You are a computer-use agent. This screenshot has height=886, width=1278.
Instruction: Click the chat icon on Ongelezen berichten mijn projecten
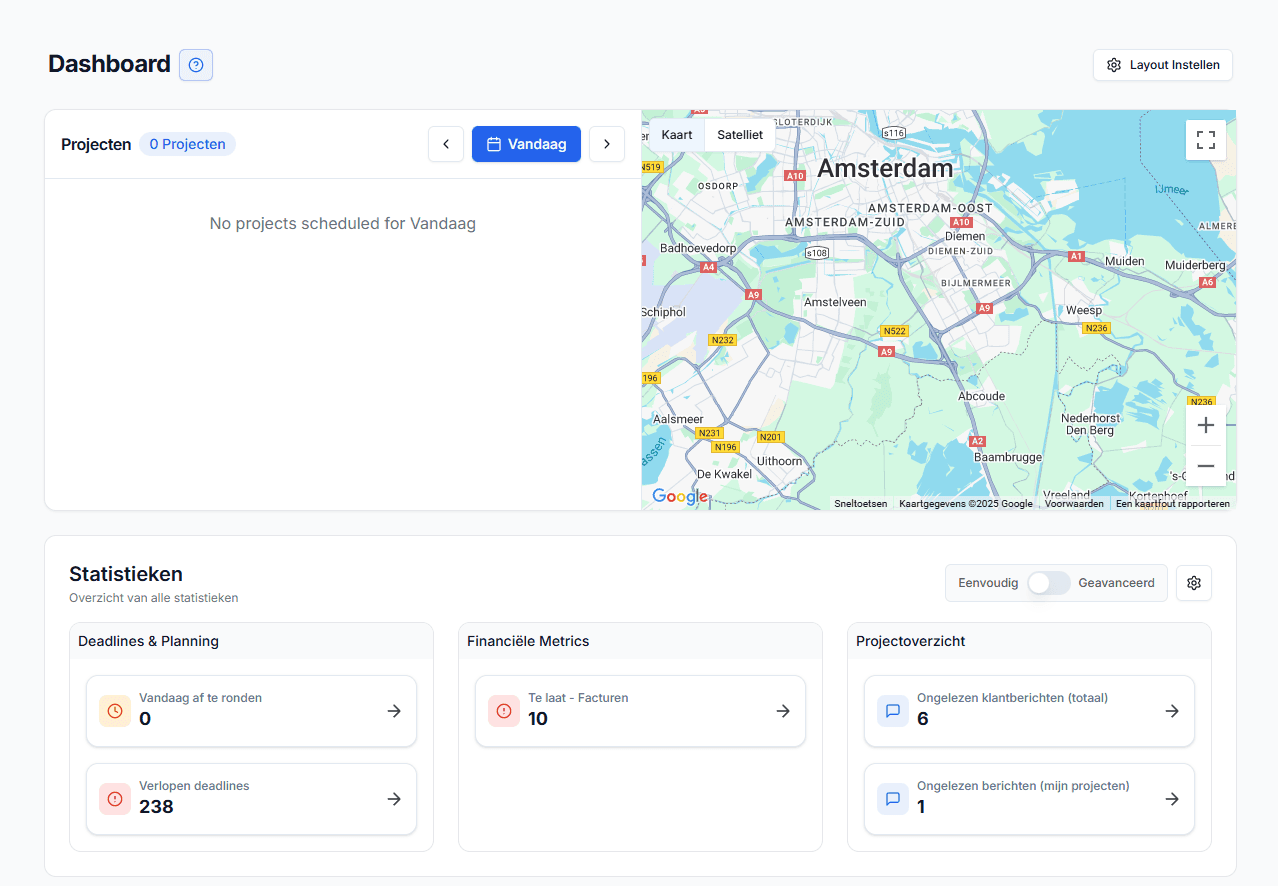[892, 798]
